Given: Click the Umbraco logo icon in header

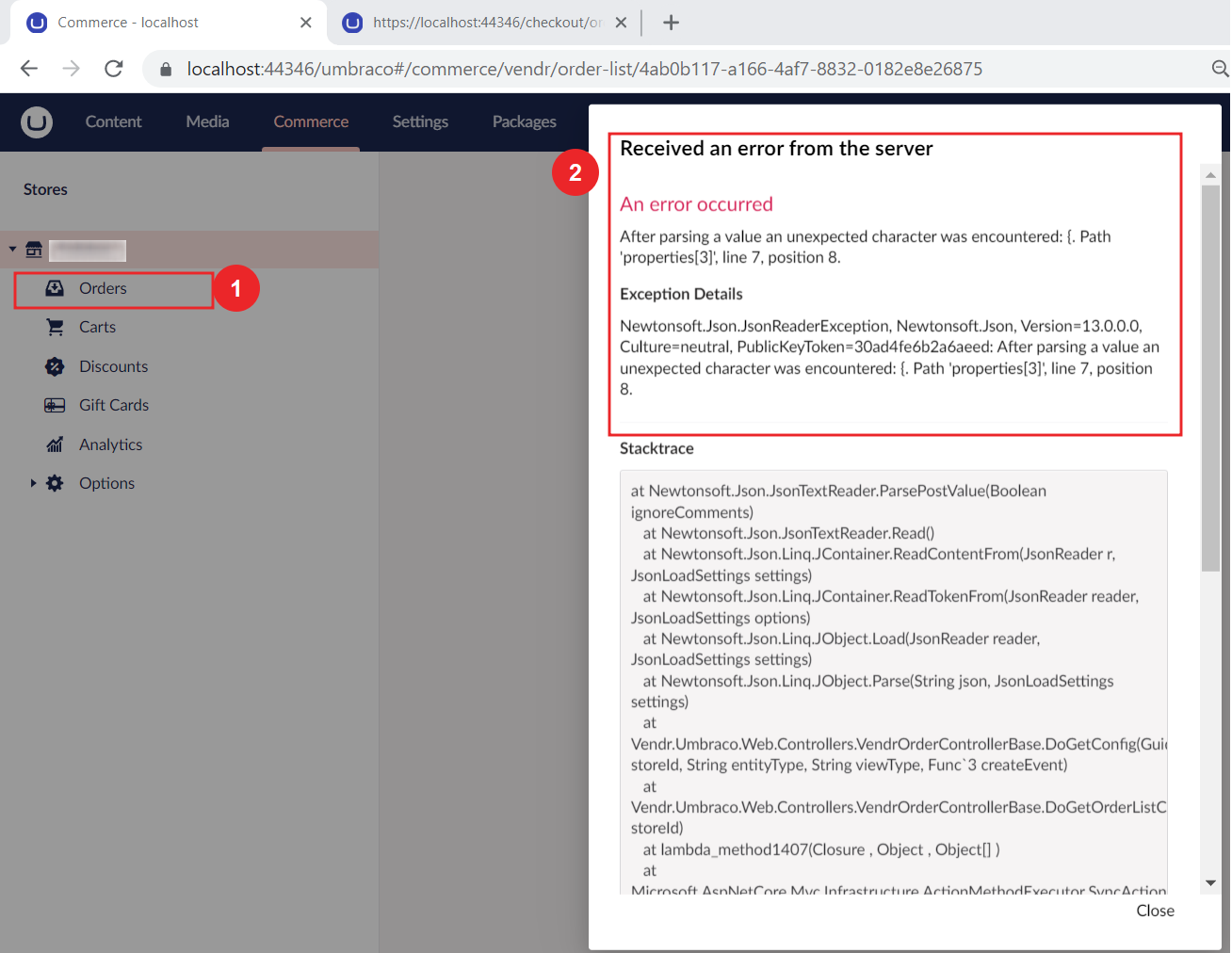Looking at the screenshot, I should 37,122.
